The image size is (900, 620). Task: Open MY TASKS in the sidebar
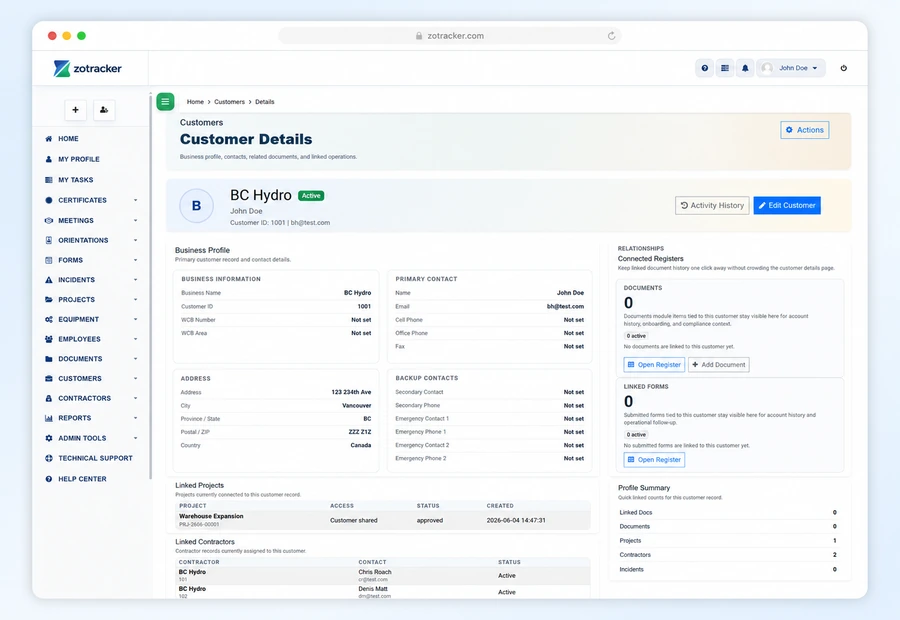click(76, 180)
